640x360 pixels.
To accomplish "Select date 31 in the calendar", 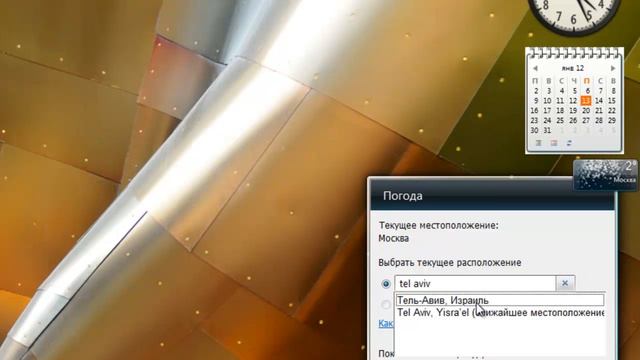I will coord(547,130).
